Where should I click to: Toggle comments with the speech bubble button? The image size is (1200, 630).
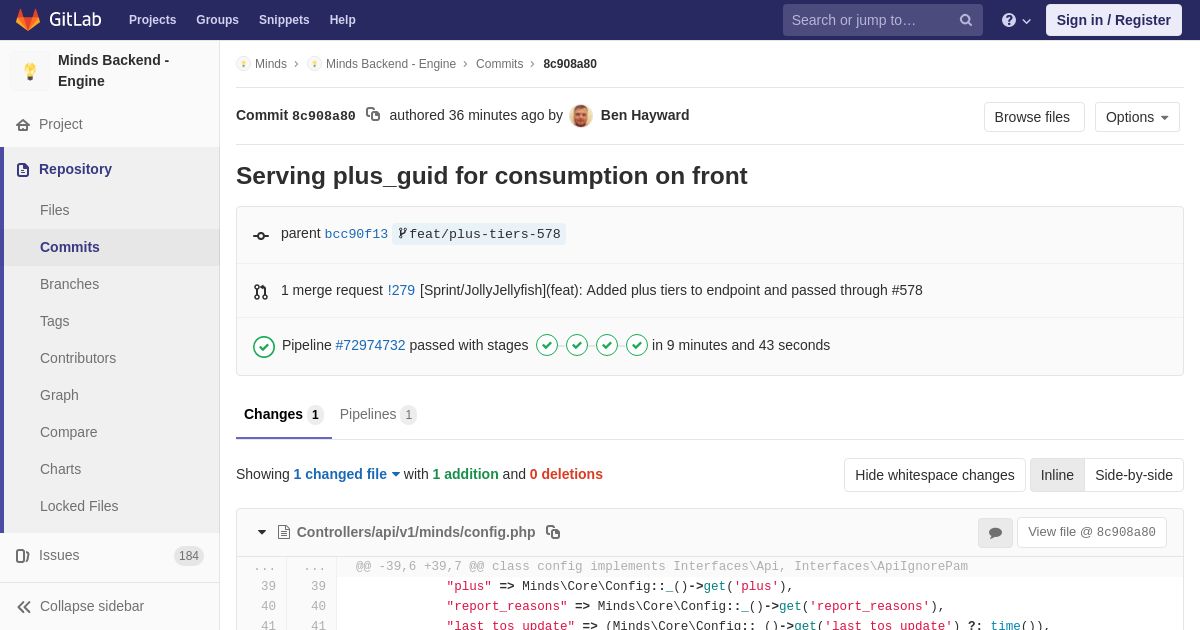995,533
